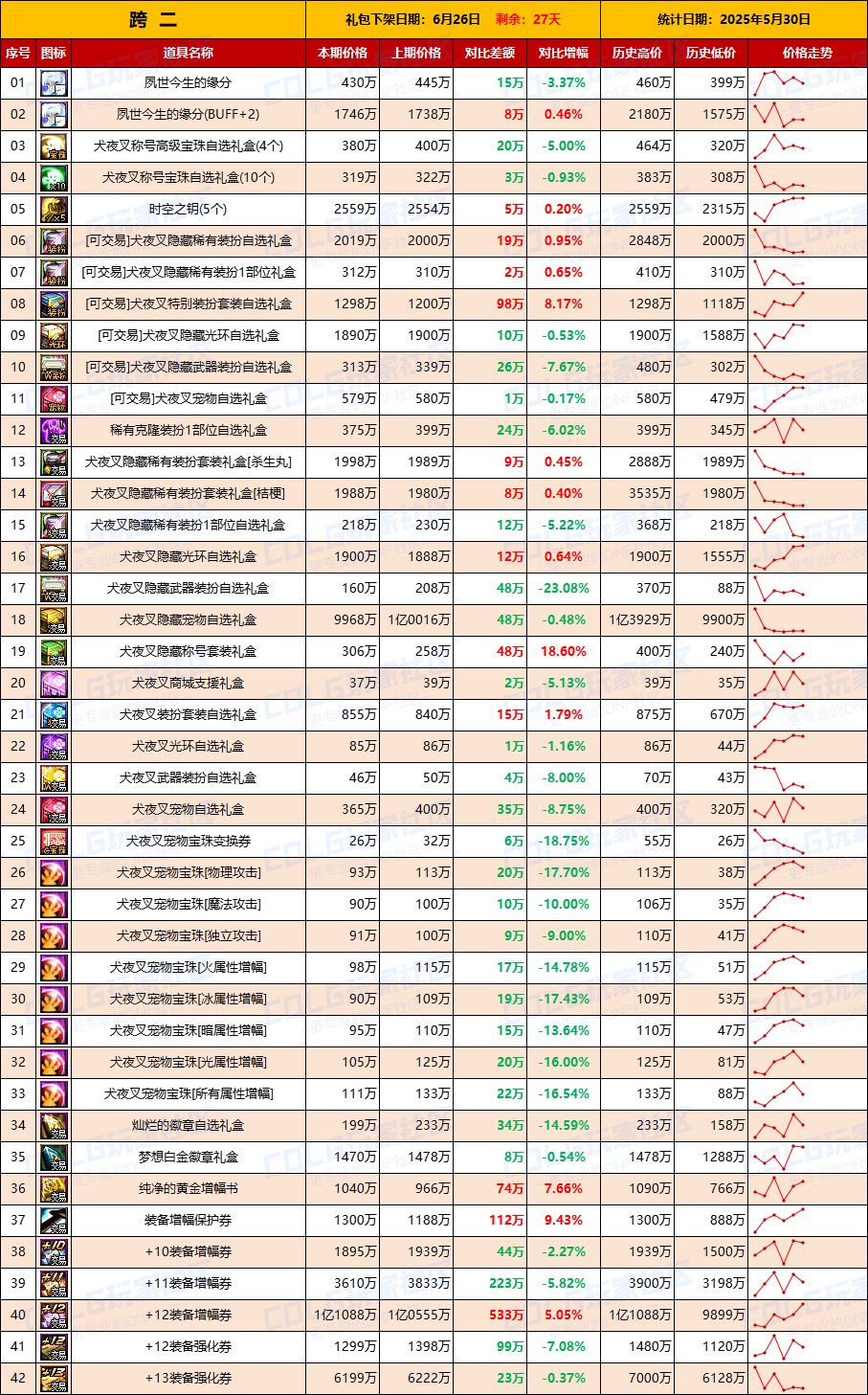Select the 犬夜叉光环自选礼盒 icon in row 22
Viewport: 868px width, 1395px height.
click(54, 747)
